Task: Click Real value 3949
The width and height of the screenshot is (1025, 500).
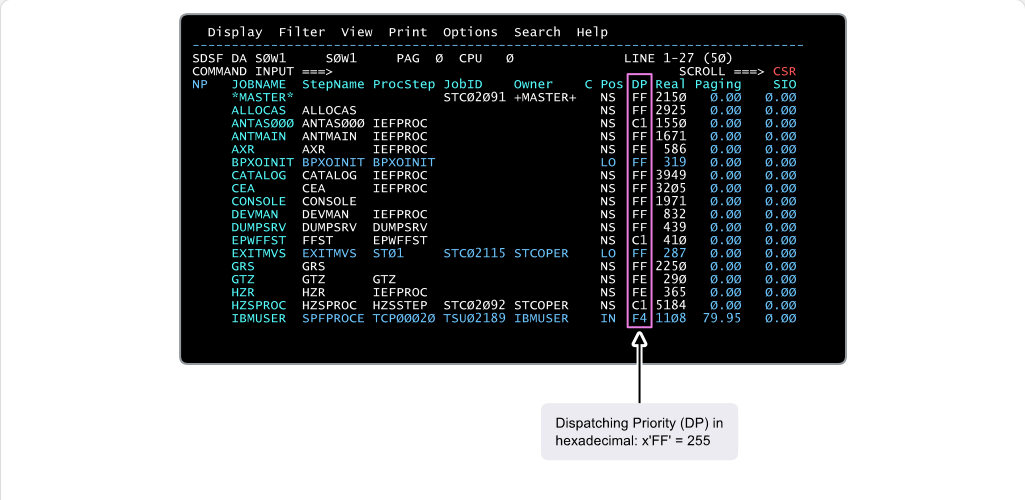Action: [x=670, y=175]
